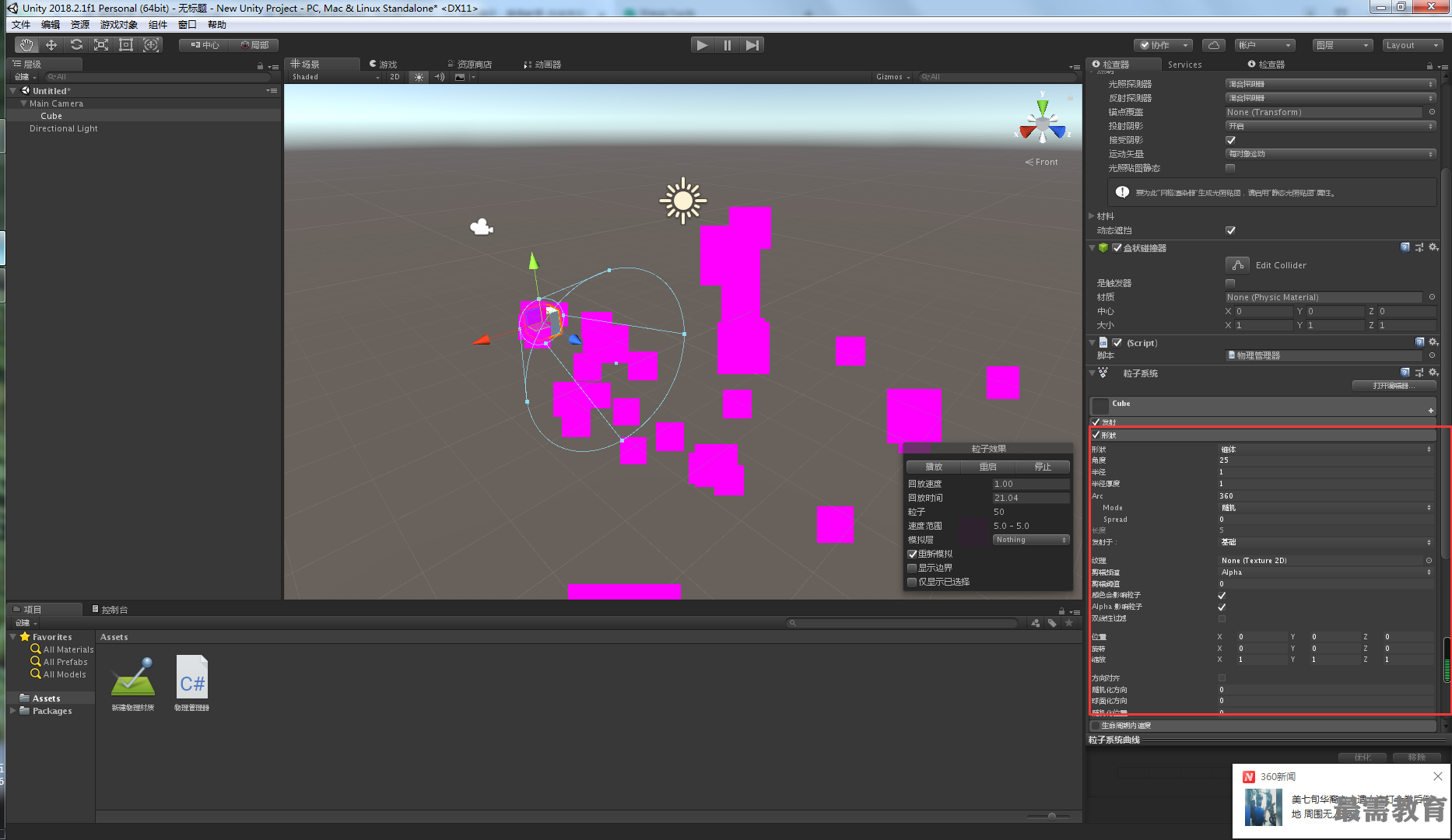Toggle scene effects image icon
The image size is (1452, 840).
[460, 77]
